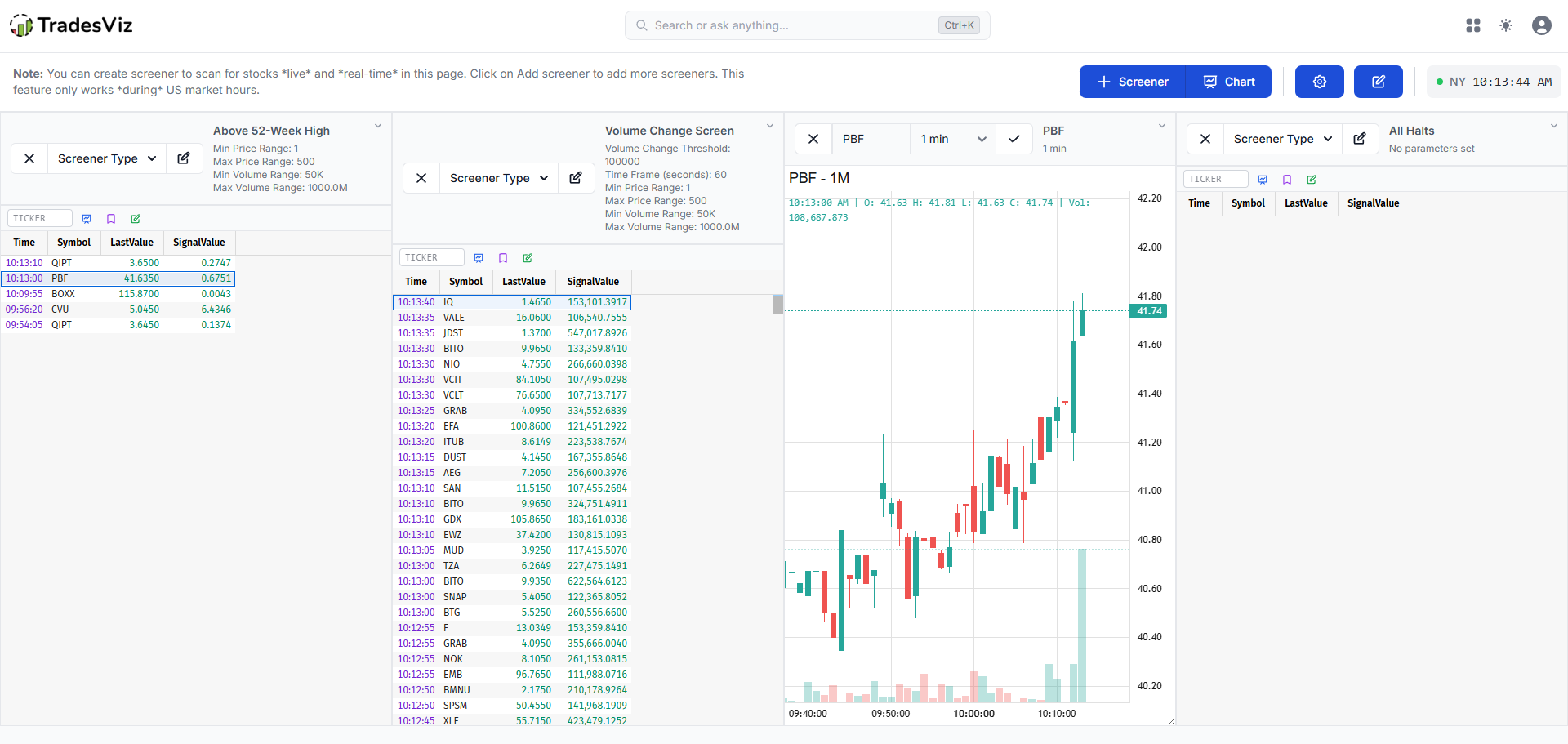Collapse the Above 52-Week High panel via its chevron
This screenshot has height=744, width=1568.
tap(378, 126)
